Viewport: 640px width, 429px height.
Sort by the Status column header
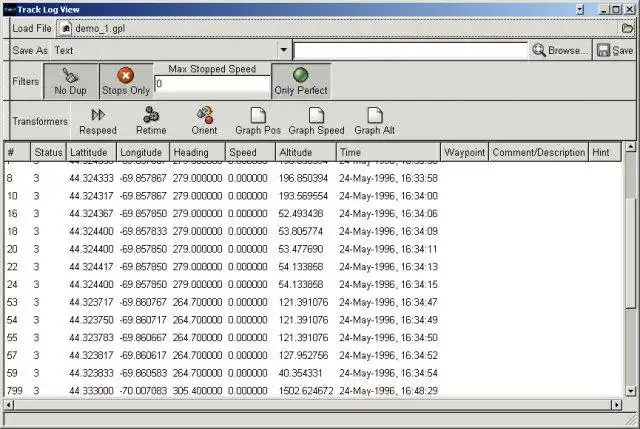48,152
